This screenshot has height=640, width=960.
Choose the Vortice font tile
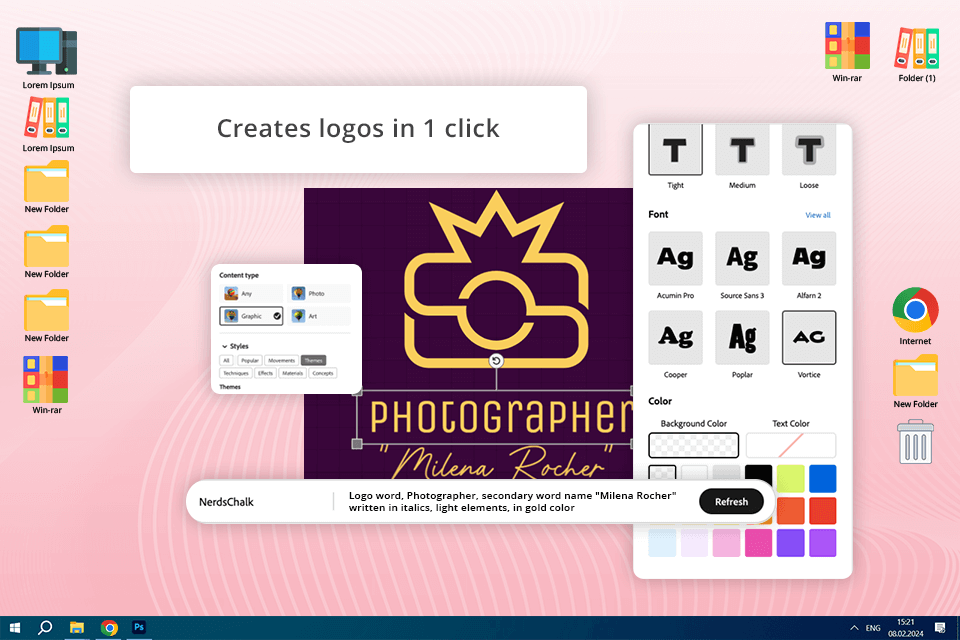809,337
